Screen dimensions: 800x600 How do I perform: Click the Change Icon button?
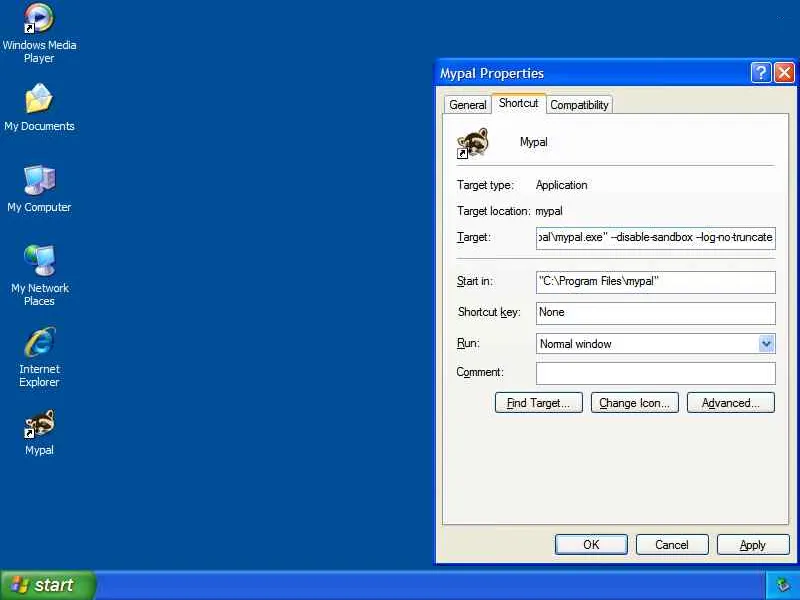point(634,403)
